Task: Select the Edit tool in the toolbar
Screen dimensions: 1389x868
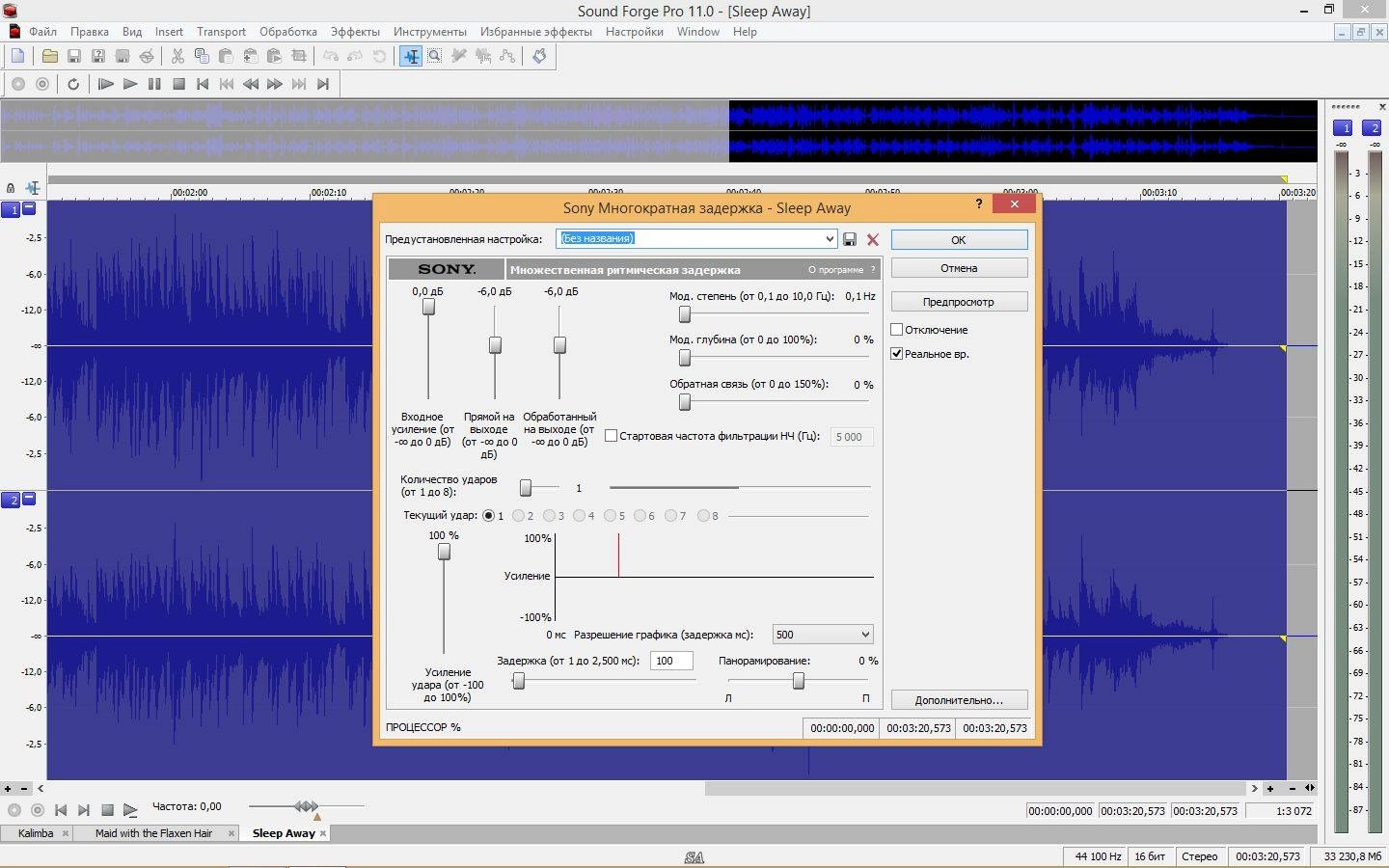Action: (411, 56)
